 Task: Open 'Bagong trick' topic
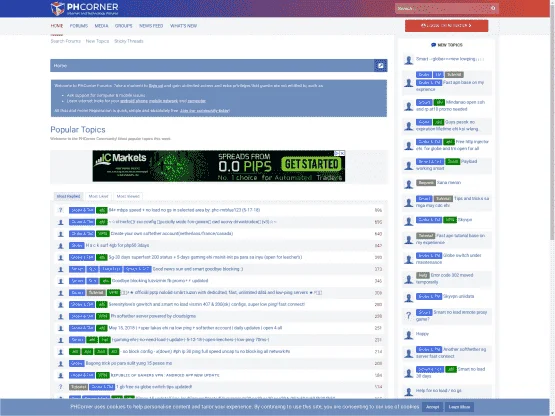pyautogui.click(x=129, y=363)
